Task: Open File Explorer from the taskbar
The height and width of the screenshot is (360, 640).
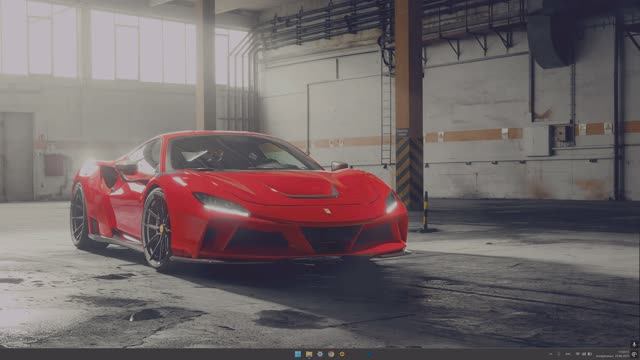Action: click(309, 354)
